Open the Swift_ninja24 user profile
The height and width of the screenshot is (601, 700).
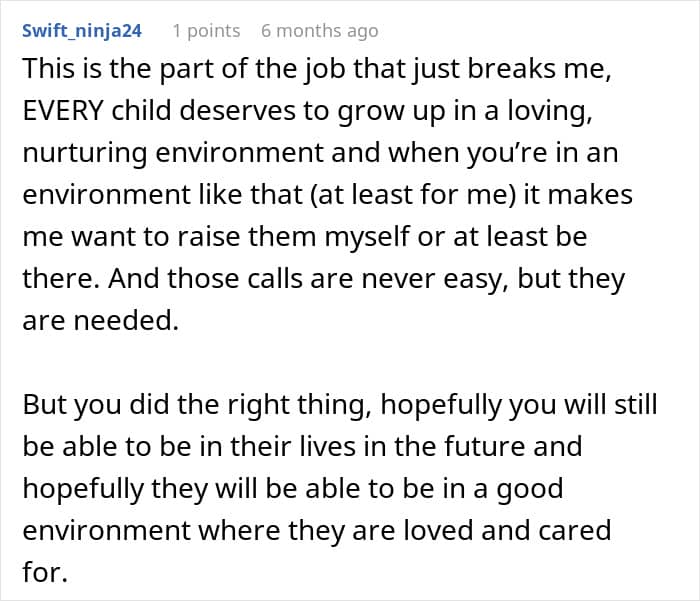click(82, 31)
